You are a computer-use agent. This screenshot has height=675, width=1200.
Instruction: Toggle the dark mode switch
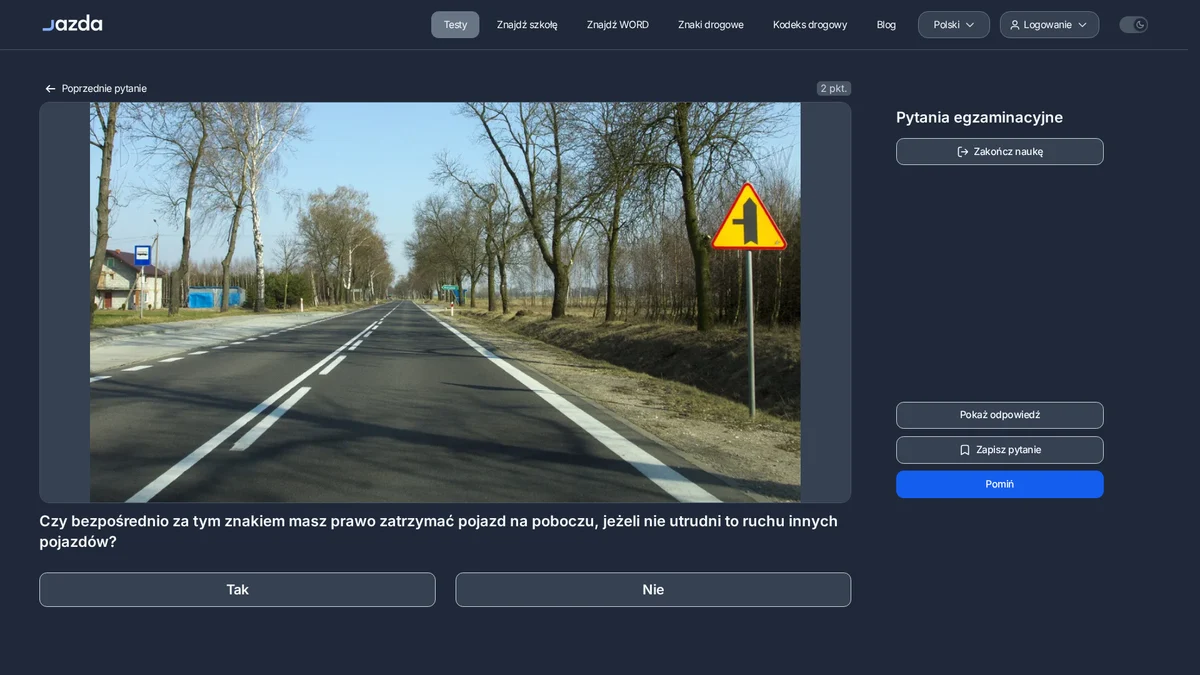click(x=1133, y=25)
